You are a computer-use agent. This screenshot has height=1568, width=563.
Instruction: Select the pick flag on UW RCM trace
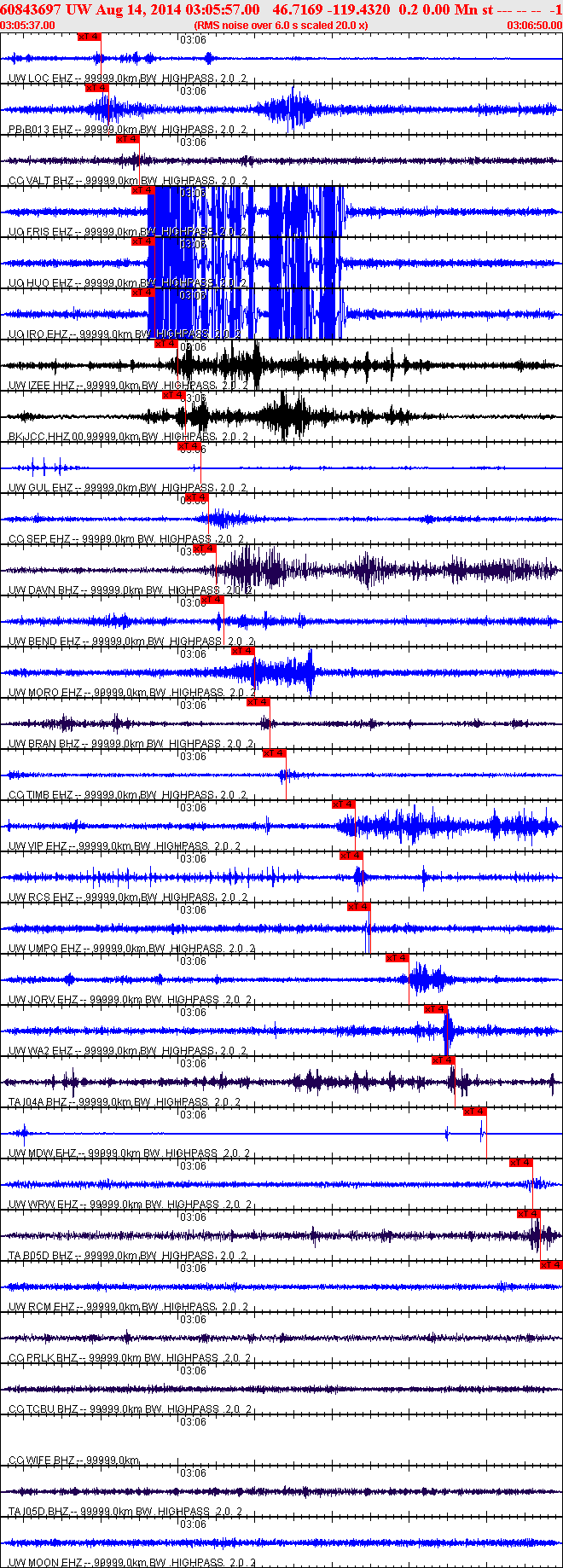pyautogui.click(x=551, y=1265)
